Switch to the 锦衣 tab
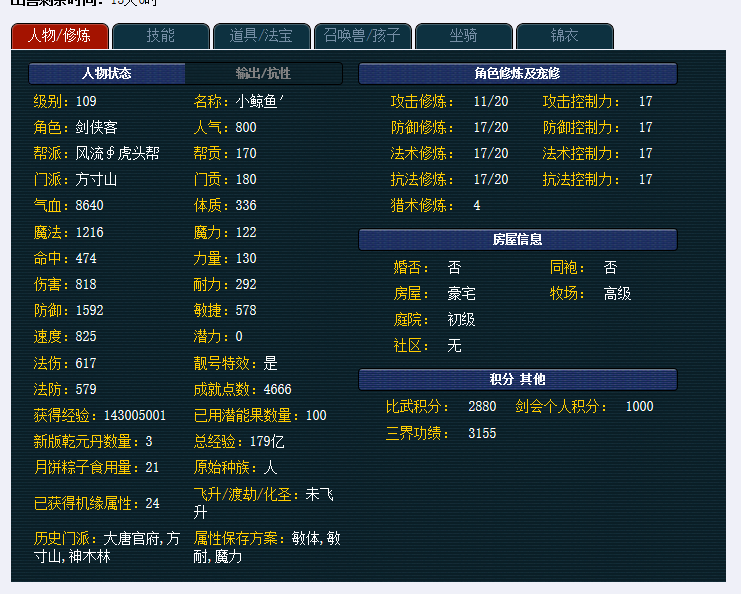 click(564, 36)
